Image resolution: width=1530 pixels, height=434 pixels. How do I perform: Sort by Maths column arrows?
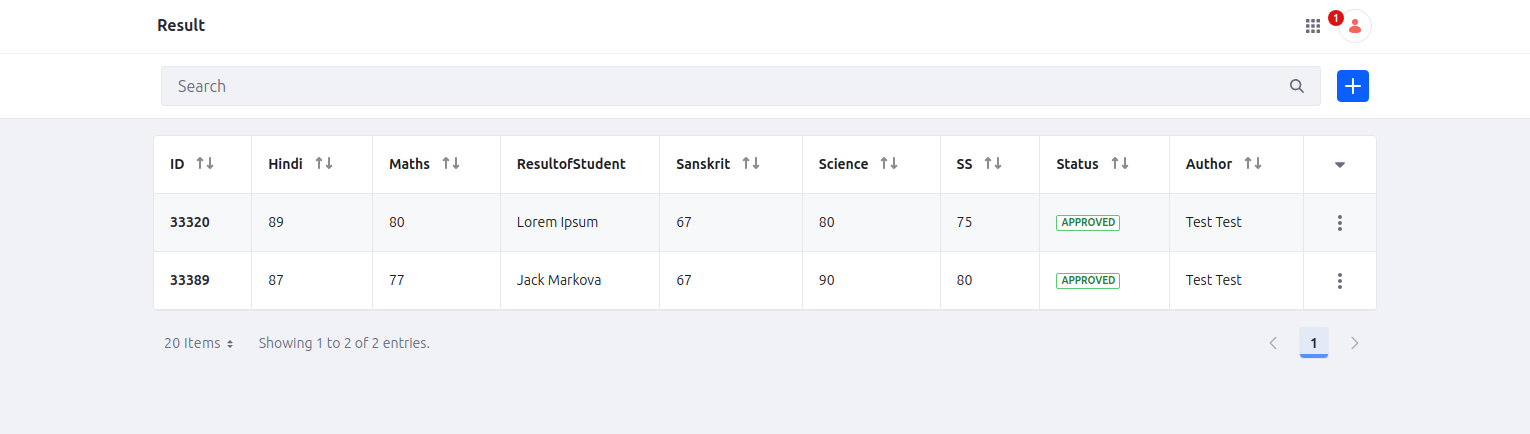pos(451,164)
